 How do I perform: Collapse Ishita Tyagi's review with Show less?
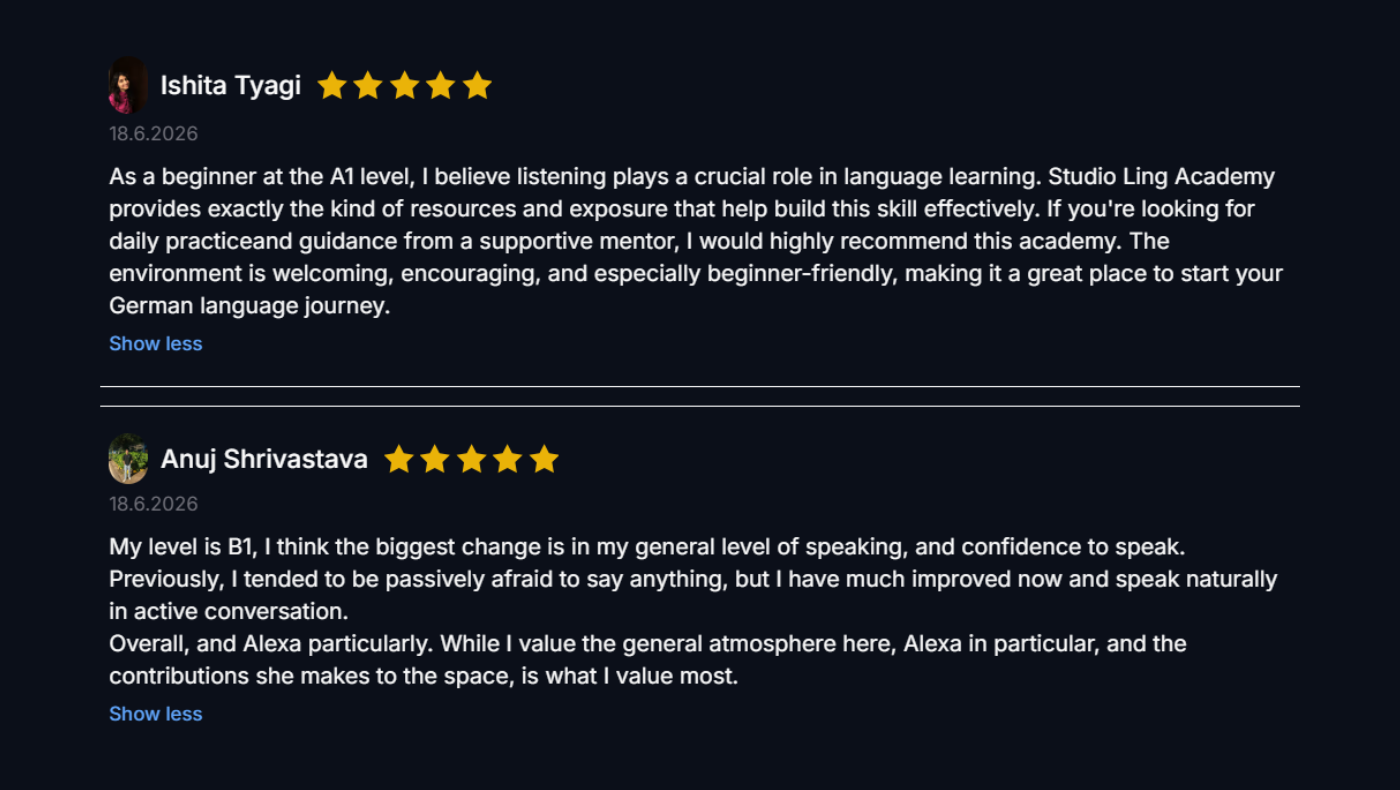156,343
